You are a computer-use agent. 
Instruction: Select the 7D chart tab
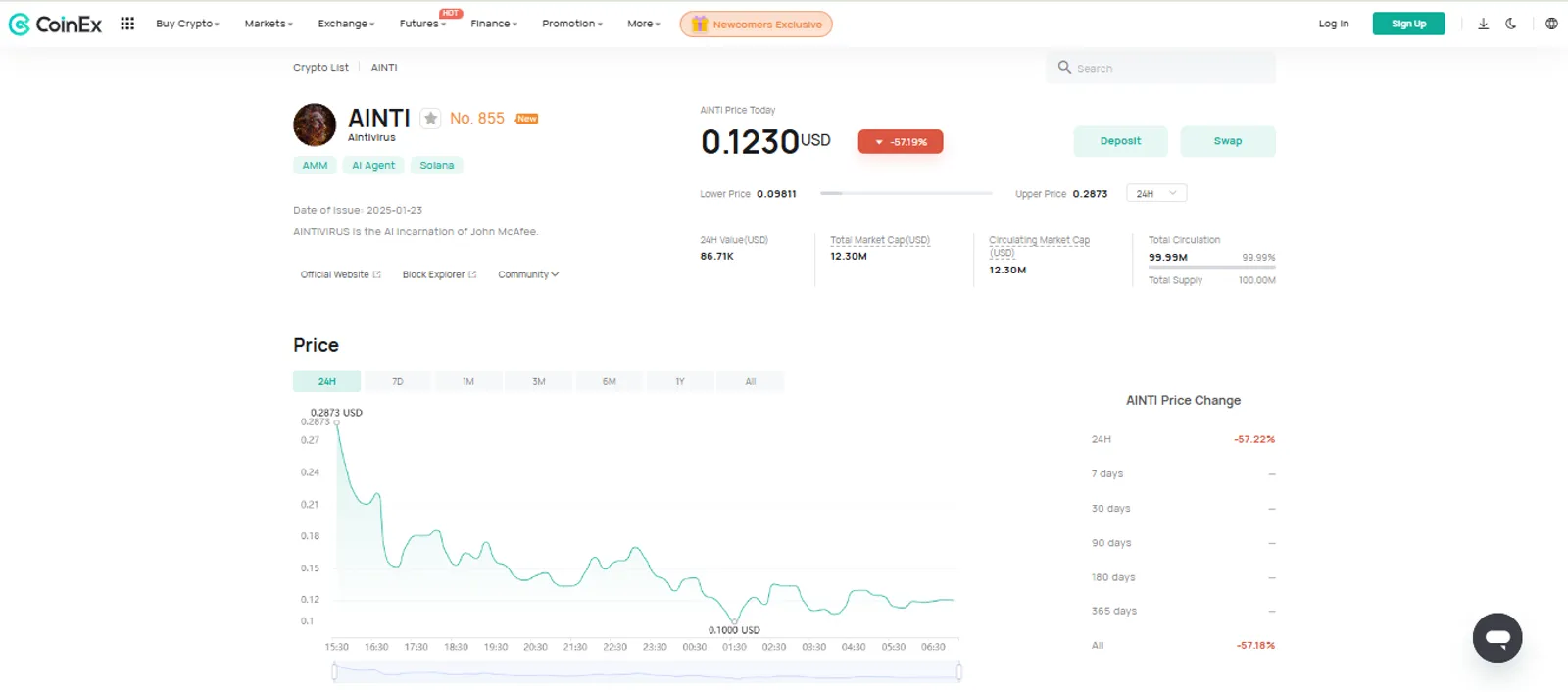pos(397,381)
